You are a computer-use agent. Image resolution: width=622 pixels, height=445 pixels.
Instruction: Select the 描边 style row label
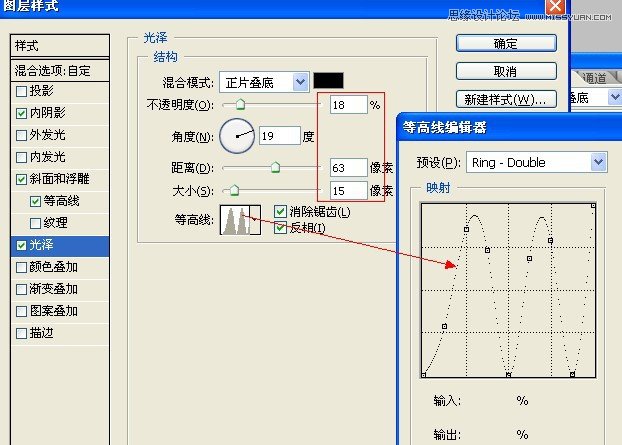click(x=42, y=333)
